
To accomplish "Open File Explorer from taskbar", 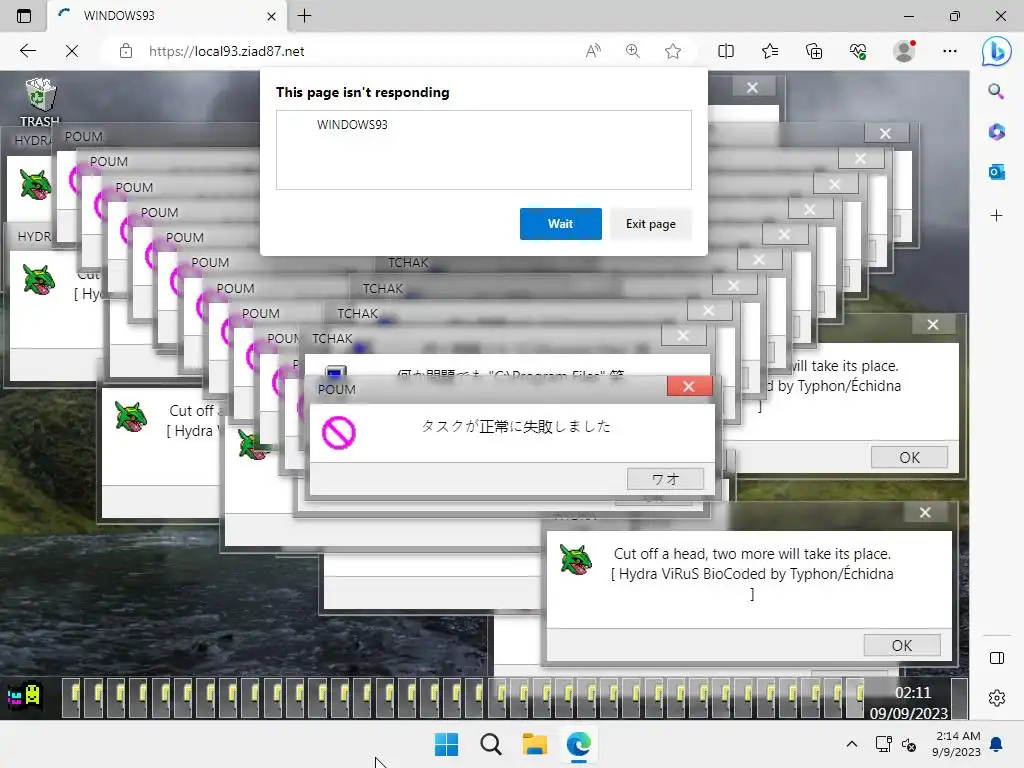I will click(x=535, y=744).
